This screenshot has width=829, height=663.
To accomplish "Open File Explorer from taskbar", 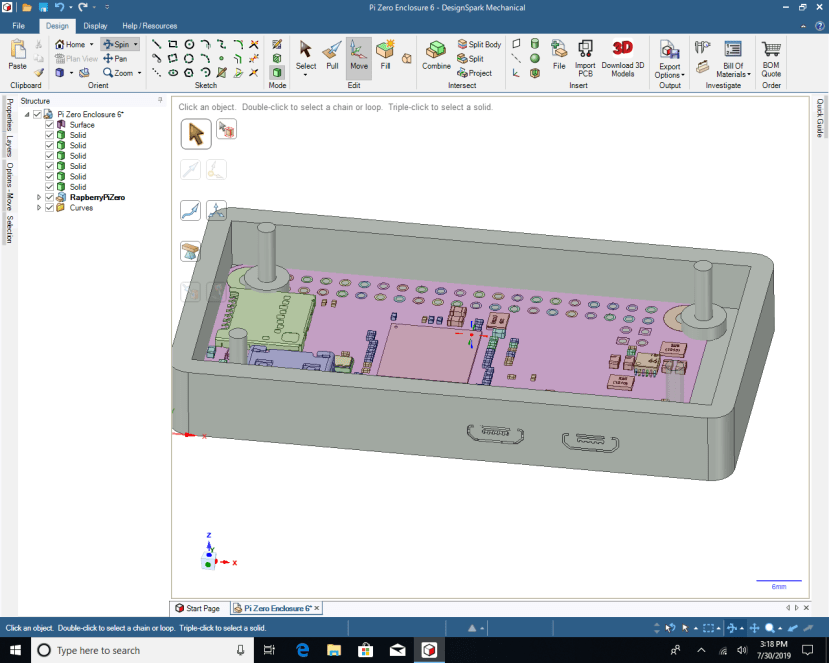I will (334, 650).
